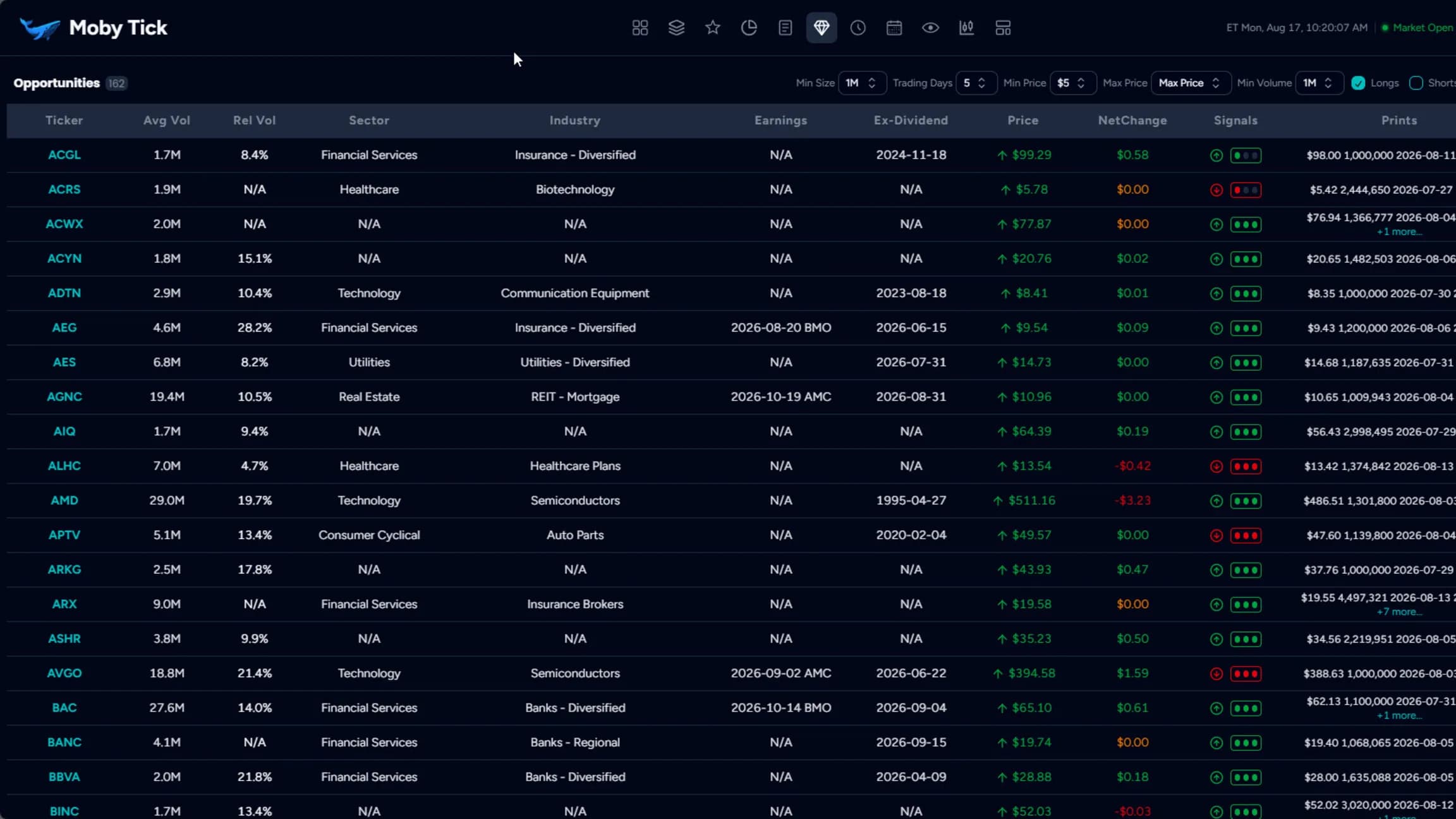Sort by the Ticker column header
This screenshot has height=819, width=1456.
pyautogui.click(x=64, y=120)
